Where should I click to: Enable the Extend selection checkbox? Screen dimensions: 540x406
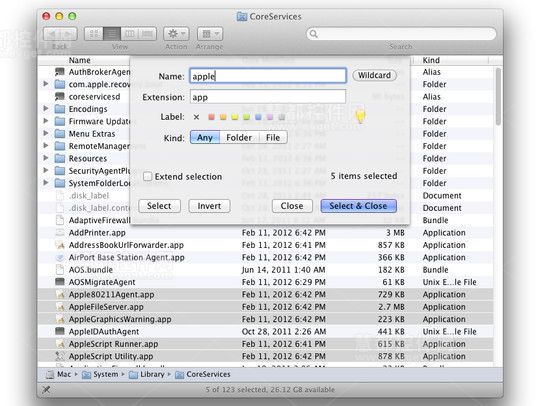147,176
